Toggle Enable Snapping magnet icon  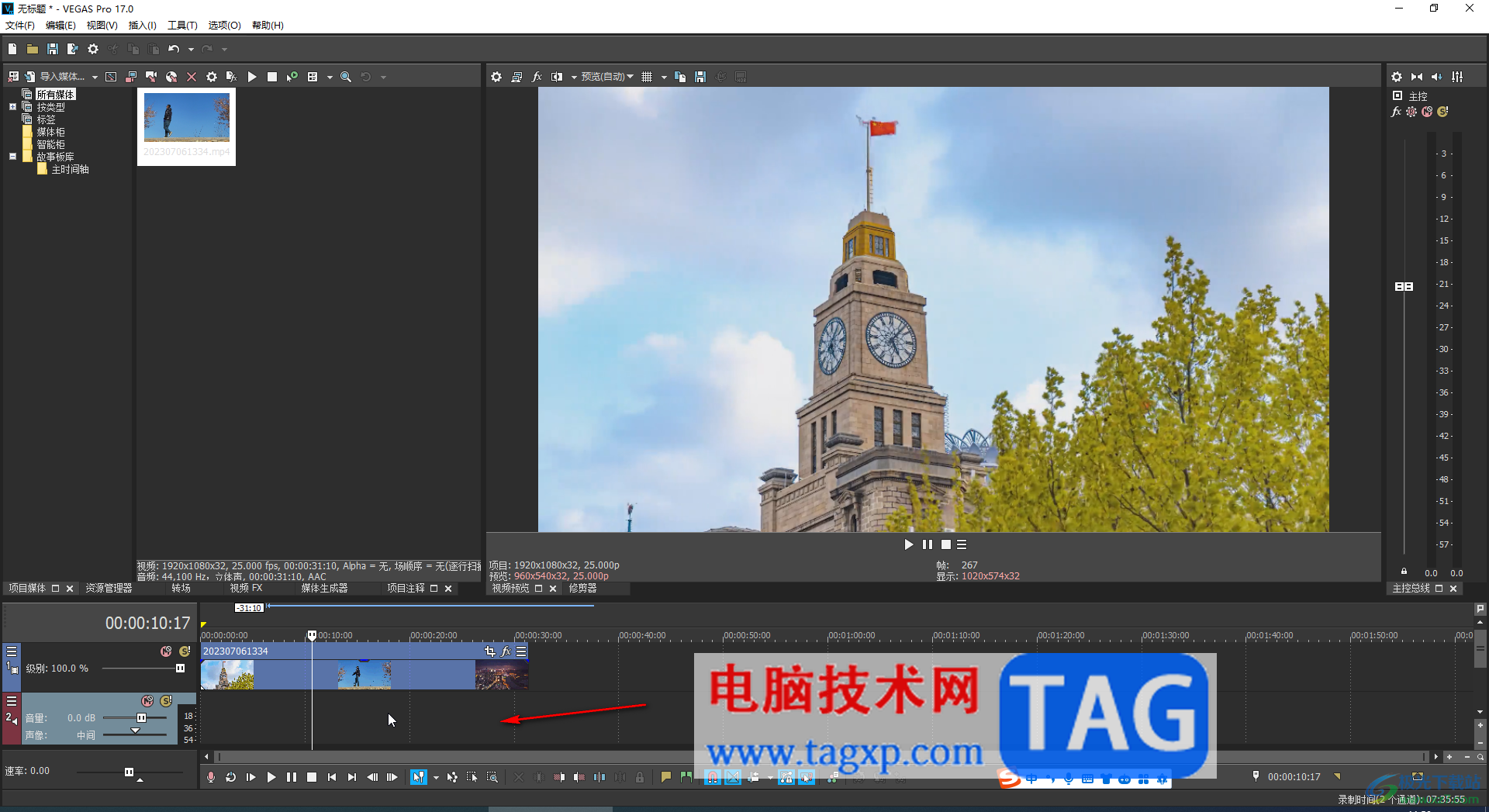(x=713, y=777)
